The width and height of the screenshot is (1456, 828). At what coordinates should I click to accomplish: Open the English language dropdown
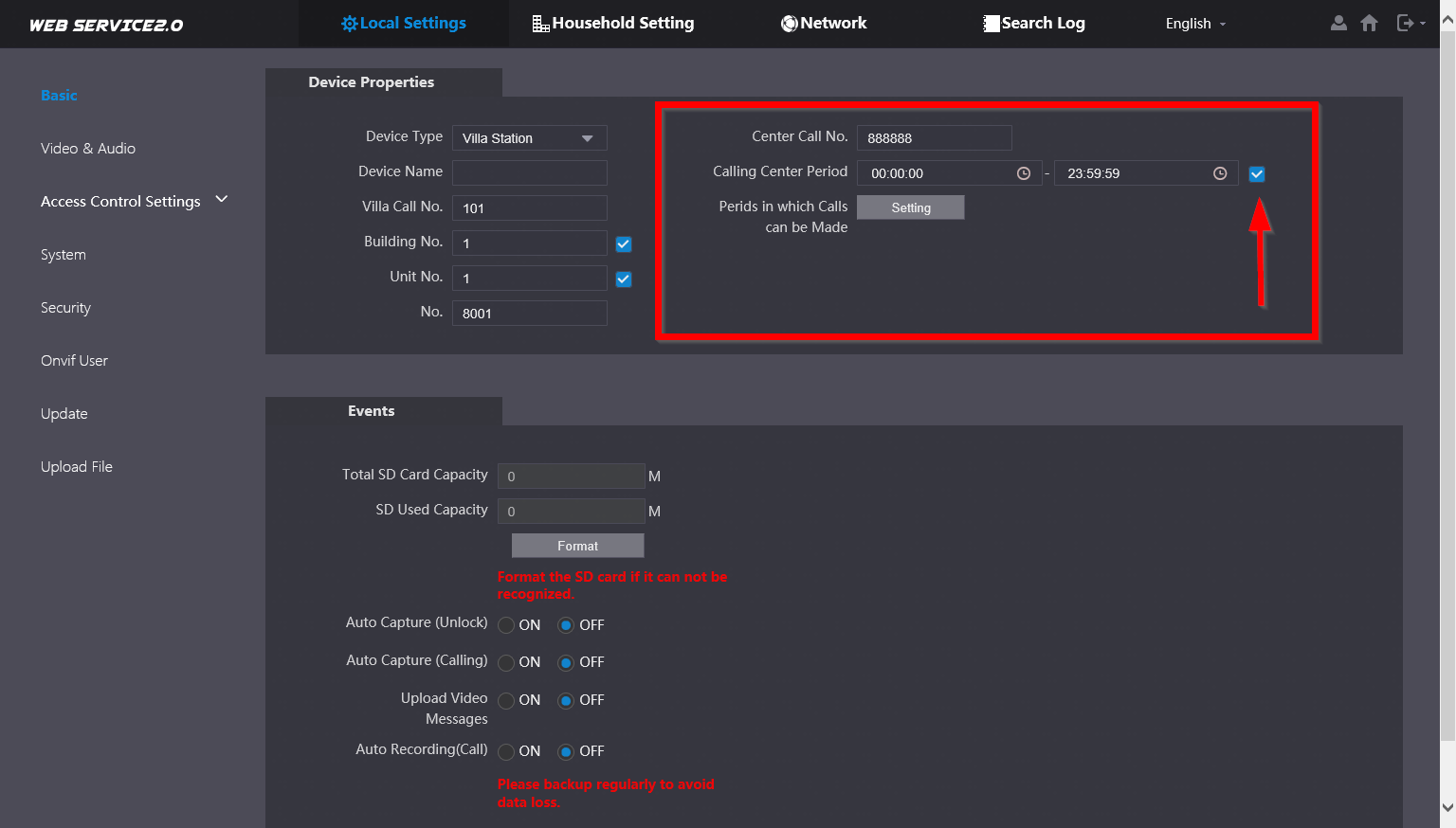coord(1194,24)
